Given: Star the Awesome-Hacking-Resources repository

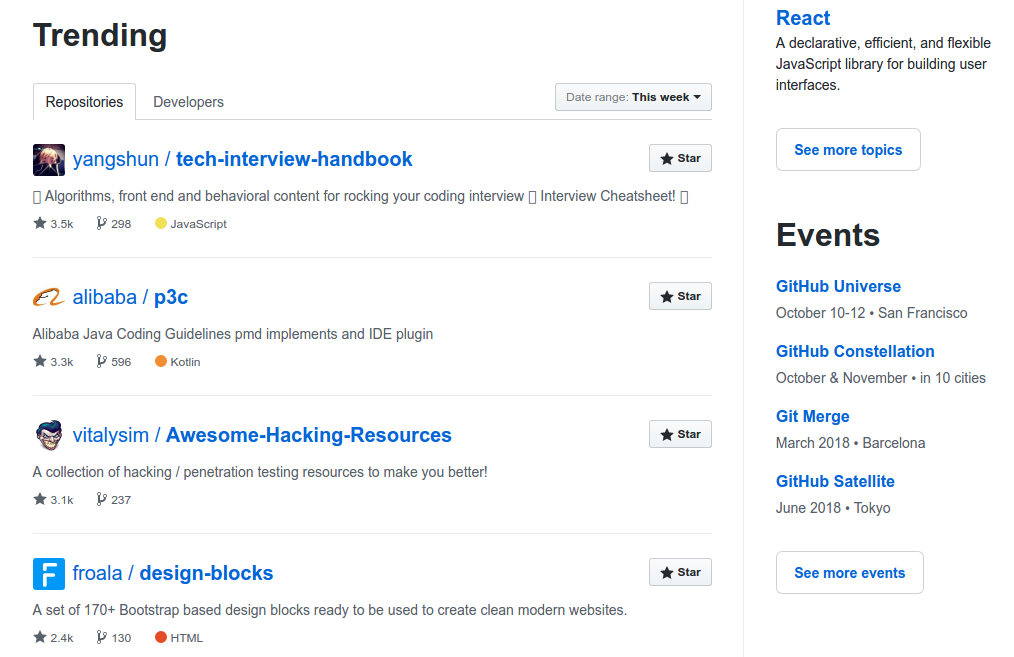Looking at the screenshot, I should (x=680, y=435).
